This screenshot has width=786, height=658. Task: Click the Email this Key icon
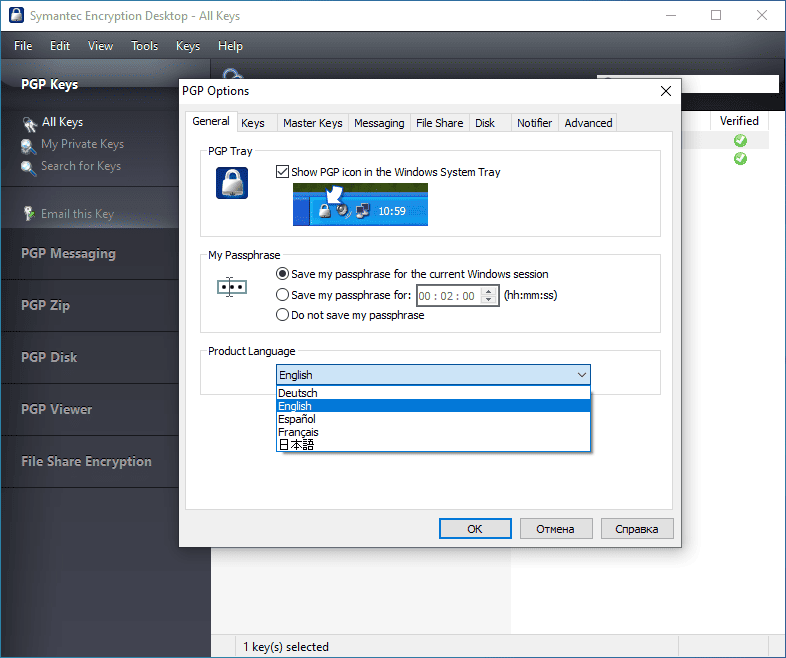click(29, 213)
